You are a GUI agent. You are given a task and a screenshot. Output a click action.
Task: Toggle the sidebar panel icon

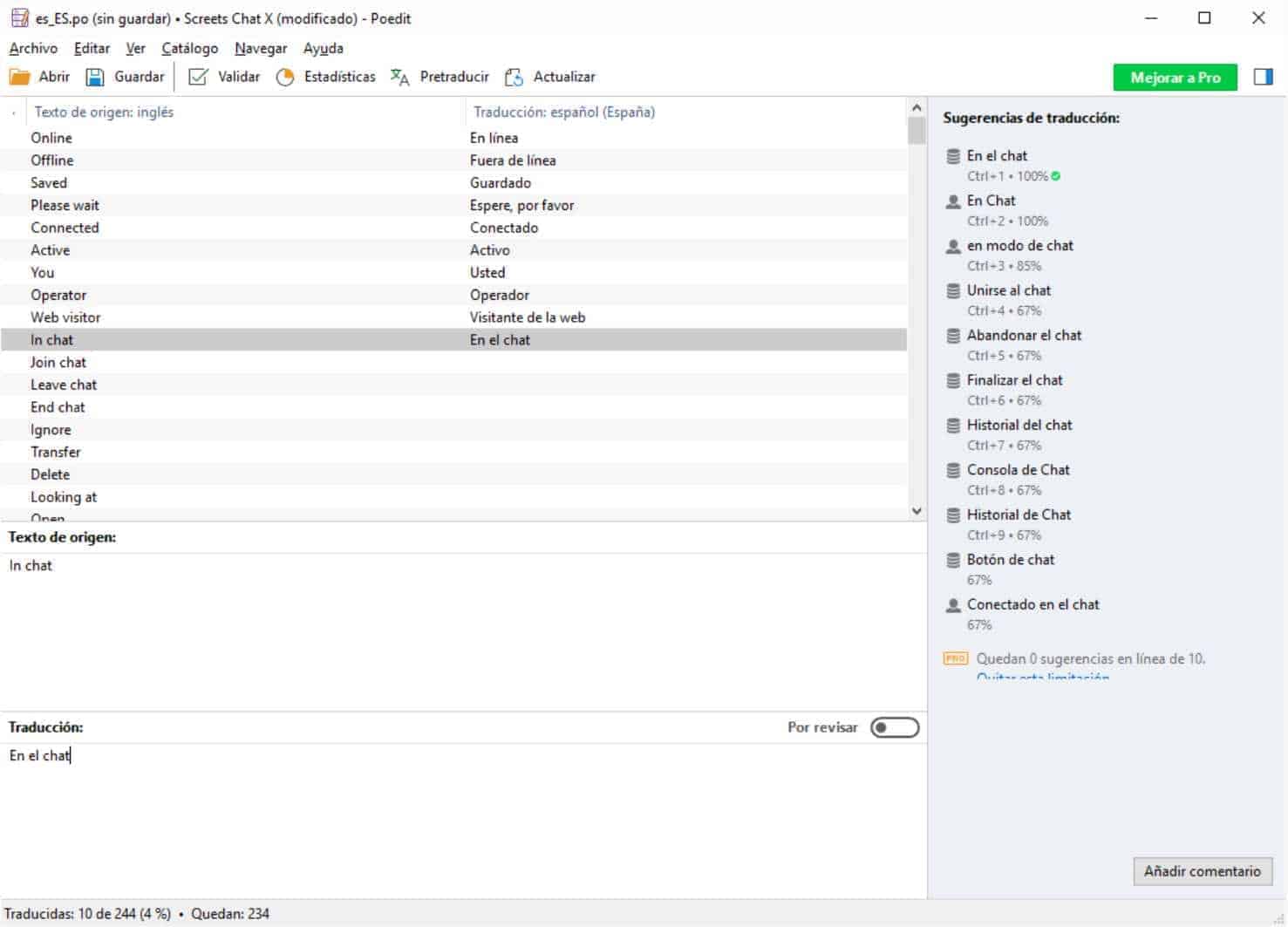tap(1263, 78)
